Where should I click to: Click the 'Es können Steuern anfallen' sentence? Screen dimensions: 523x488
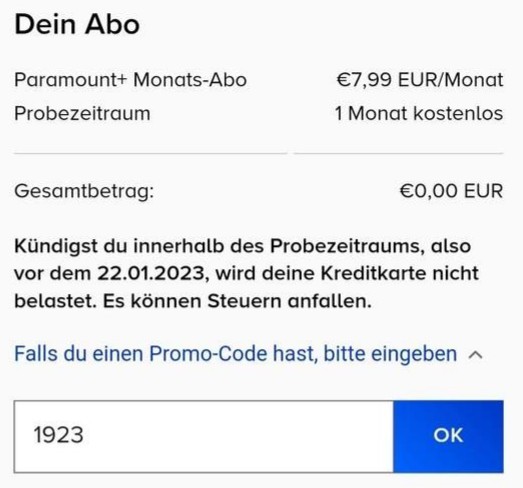pos(237,301)
